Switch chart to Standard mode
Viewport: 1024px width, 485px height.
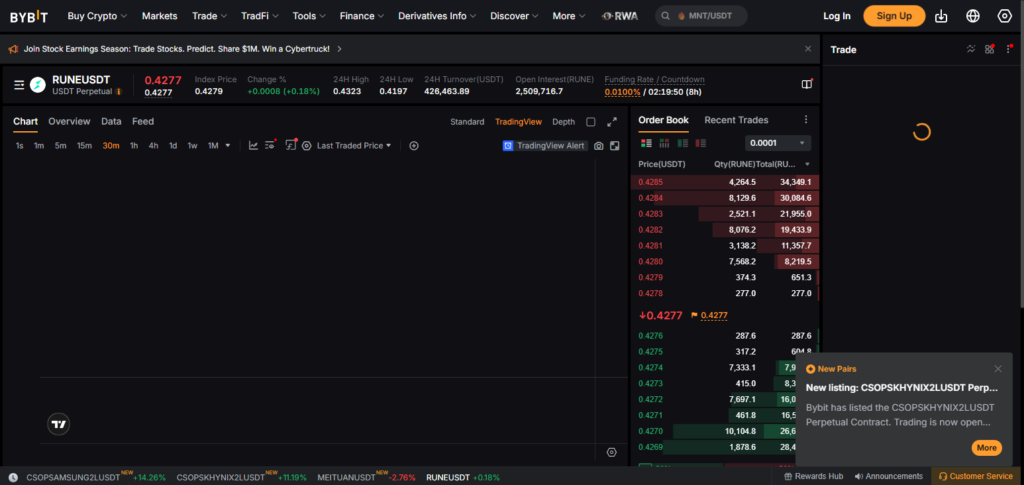tap(467, 121)
